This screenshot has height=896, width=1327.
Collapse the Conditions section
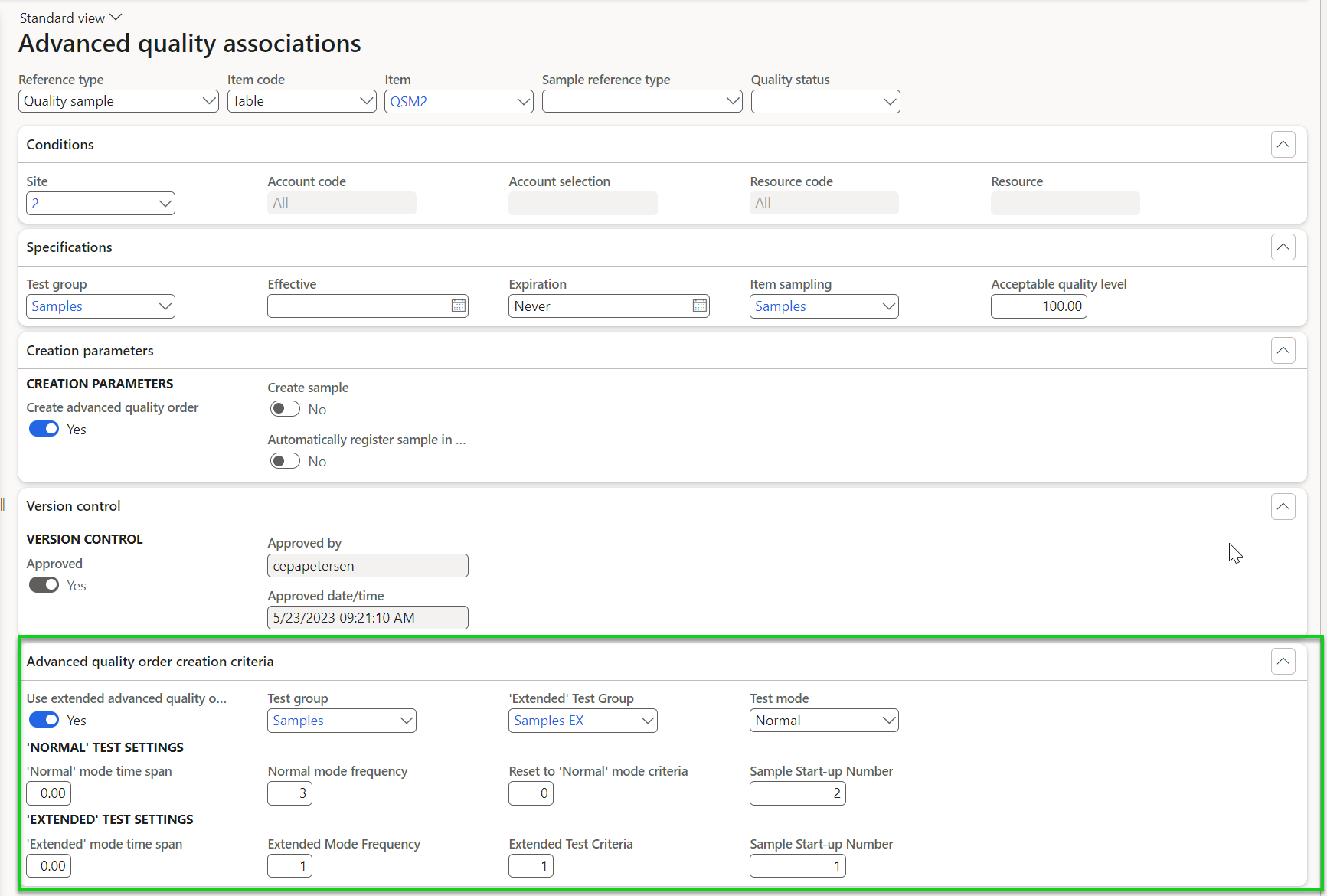coord(1283,145)
